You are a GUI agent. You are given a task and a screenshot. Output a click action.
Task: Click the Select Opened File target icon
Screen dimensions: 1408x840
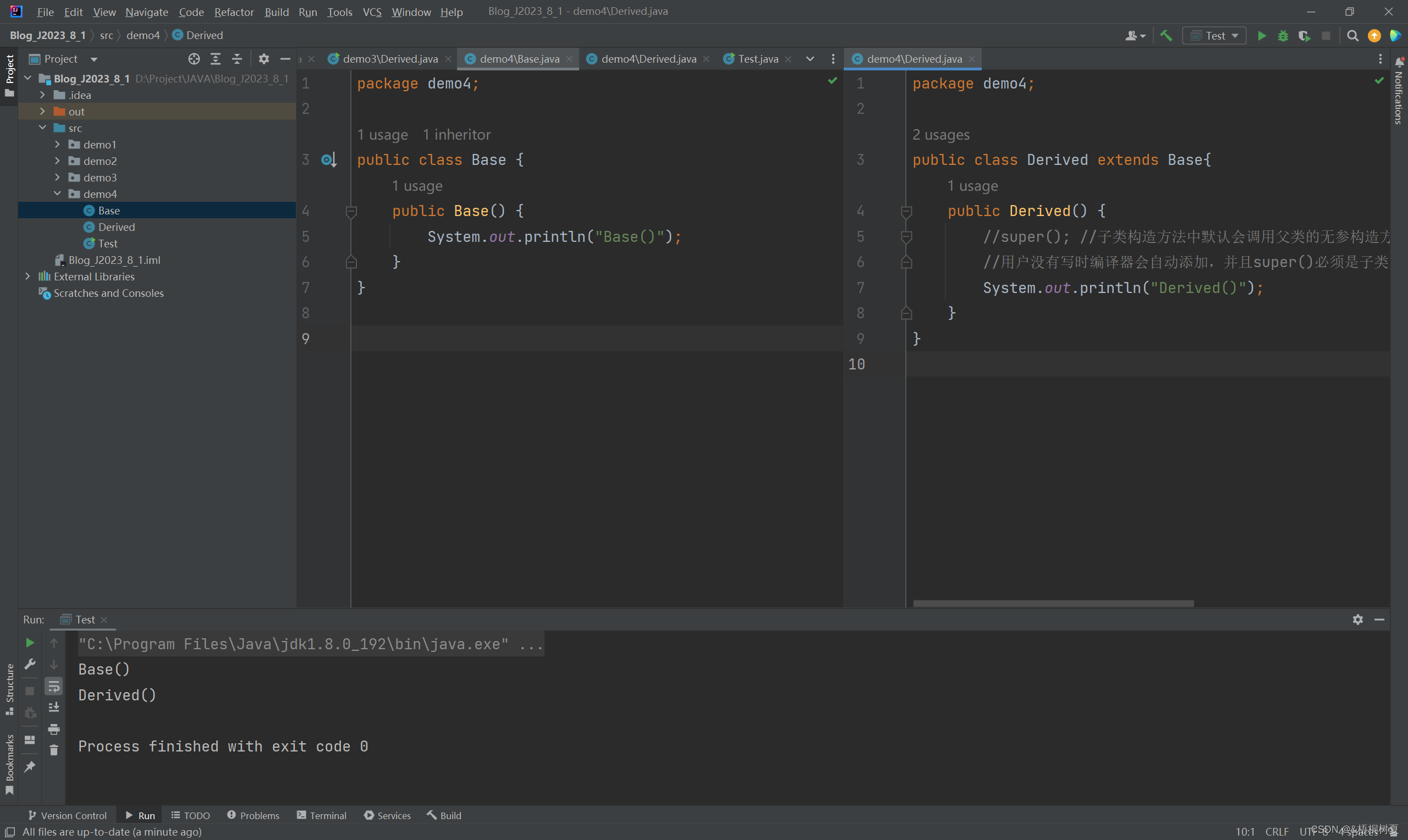click(194, 59)
